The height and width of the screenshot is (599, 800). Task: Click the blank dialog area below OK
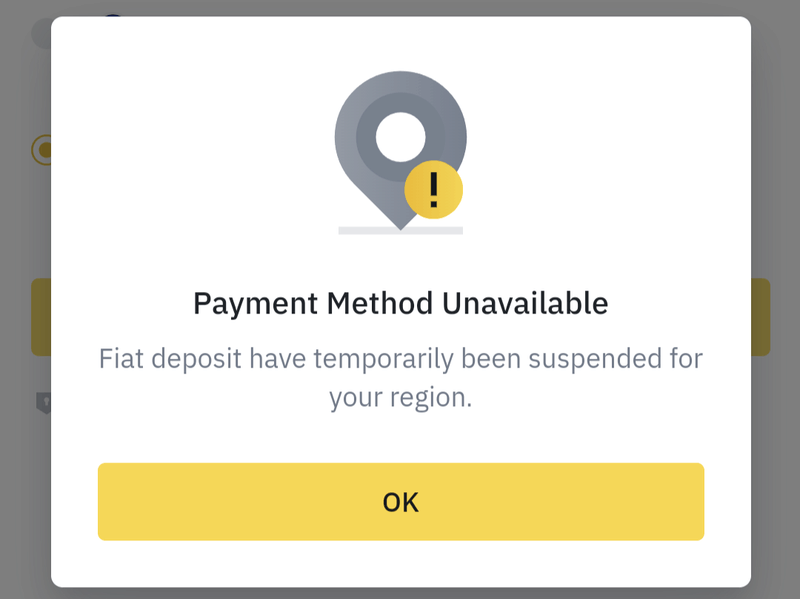401,564
